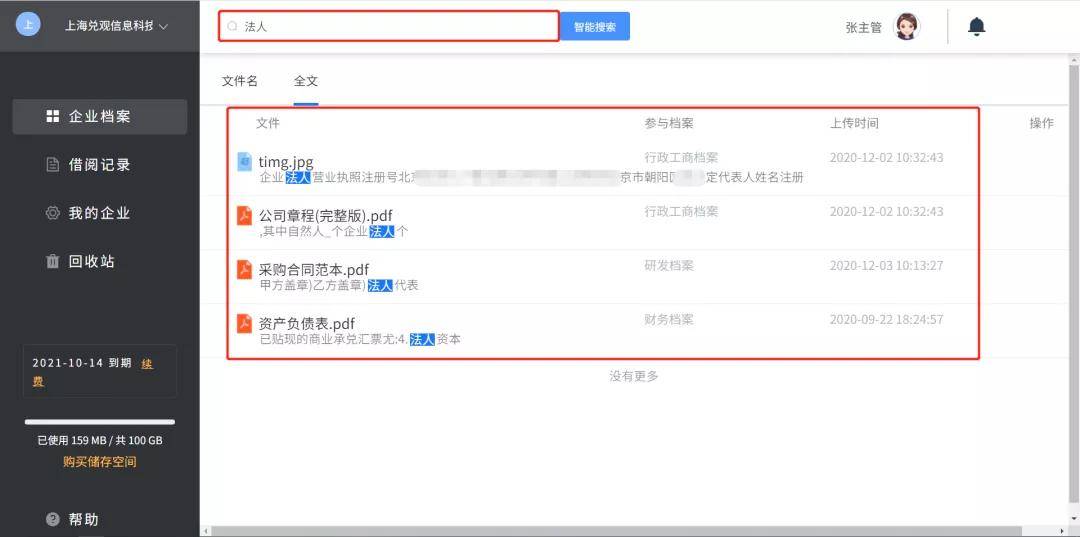The height and width of the screenshot is (537, 1080).
Task: Open 借阅记录 in the sidebar
Action: coord(100,165)
